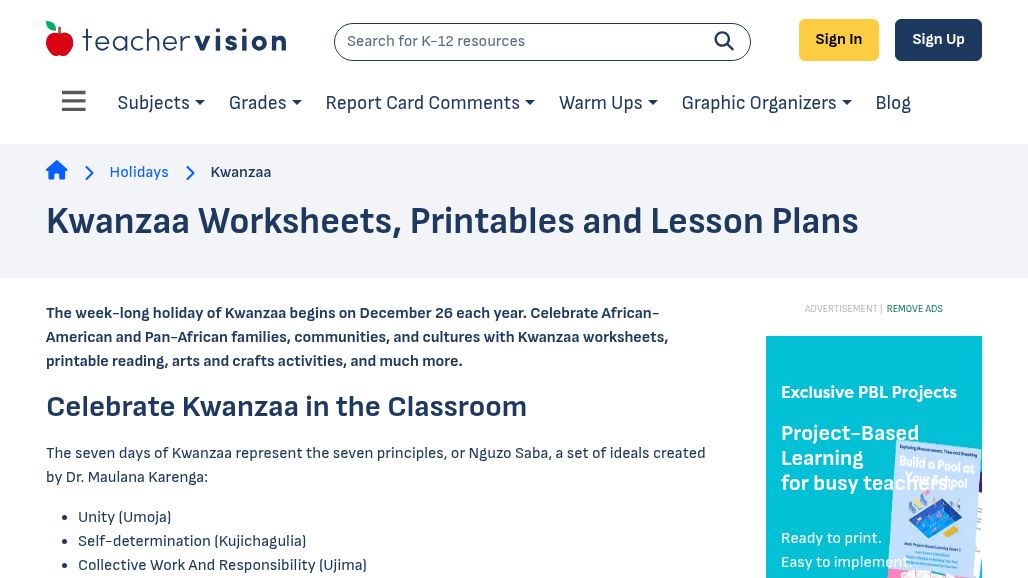Click the TeacherVision apple logo
1028x578 pixels.
pos(59,39)
